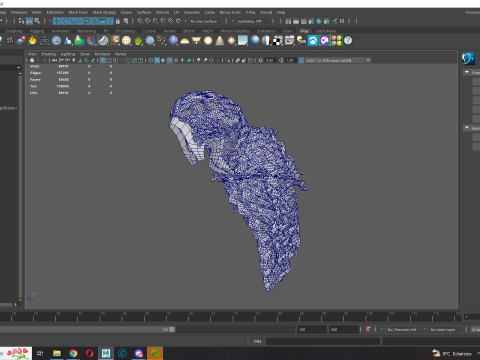Open Opera from the taskbar

(x=89, y=353)
